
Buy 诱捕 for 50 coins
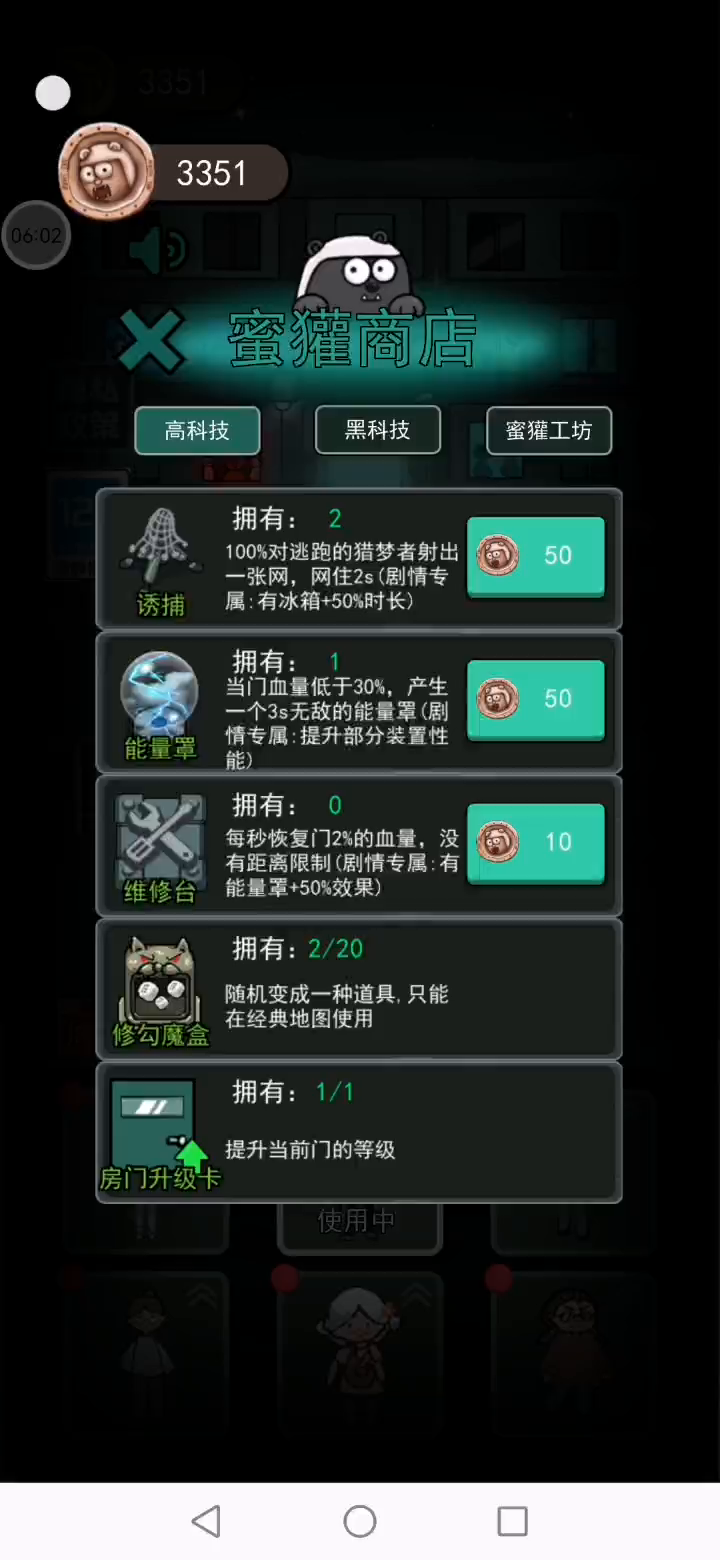pyautogui.click(x=536, y=557)
